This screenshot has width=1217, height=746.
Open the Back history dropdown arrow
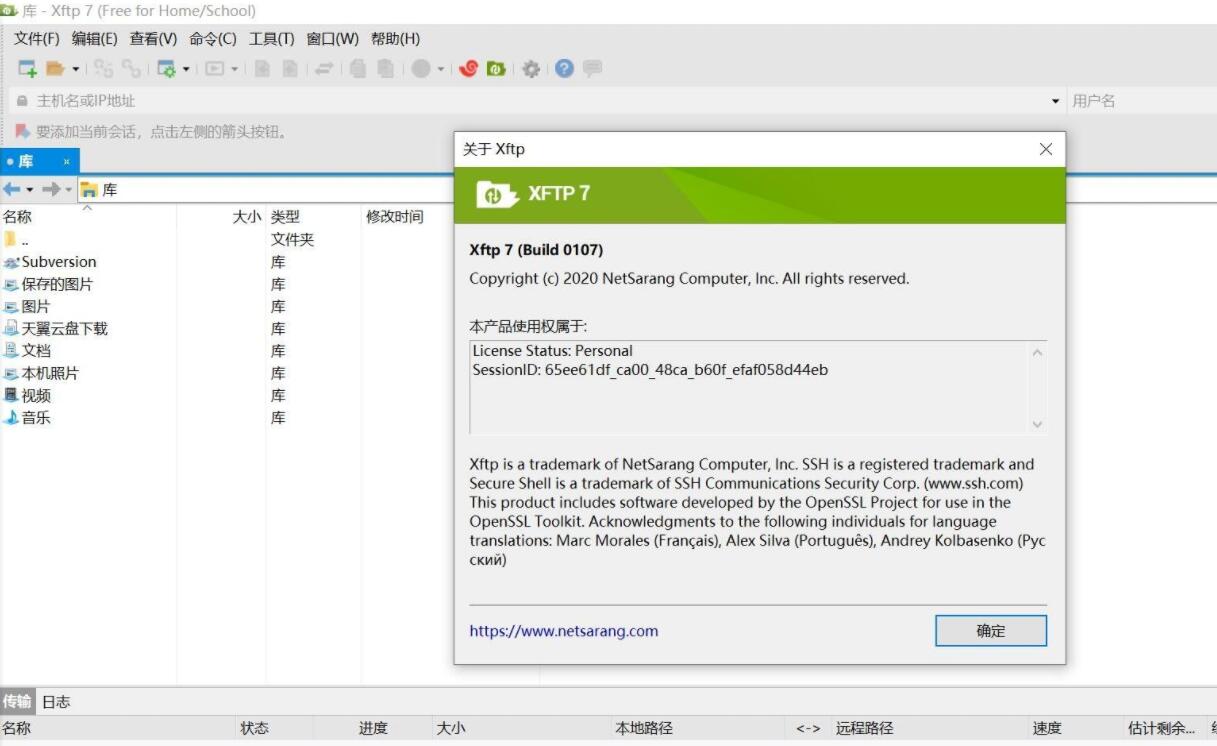pos(30,189)
